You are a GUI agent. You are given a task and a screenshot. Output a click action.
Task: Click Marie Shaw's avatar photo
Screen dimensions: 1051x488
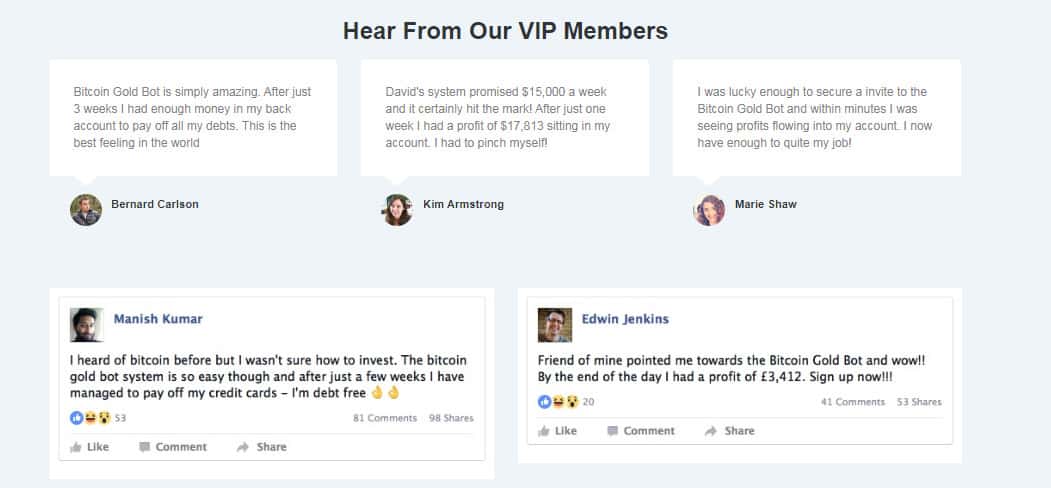[x=709, y=210]
